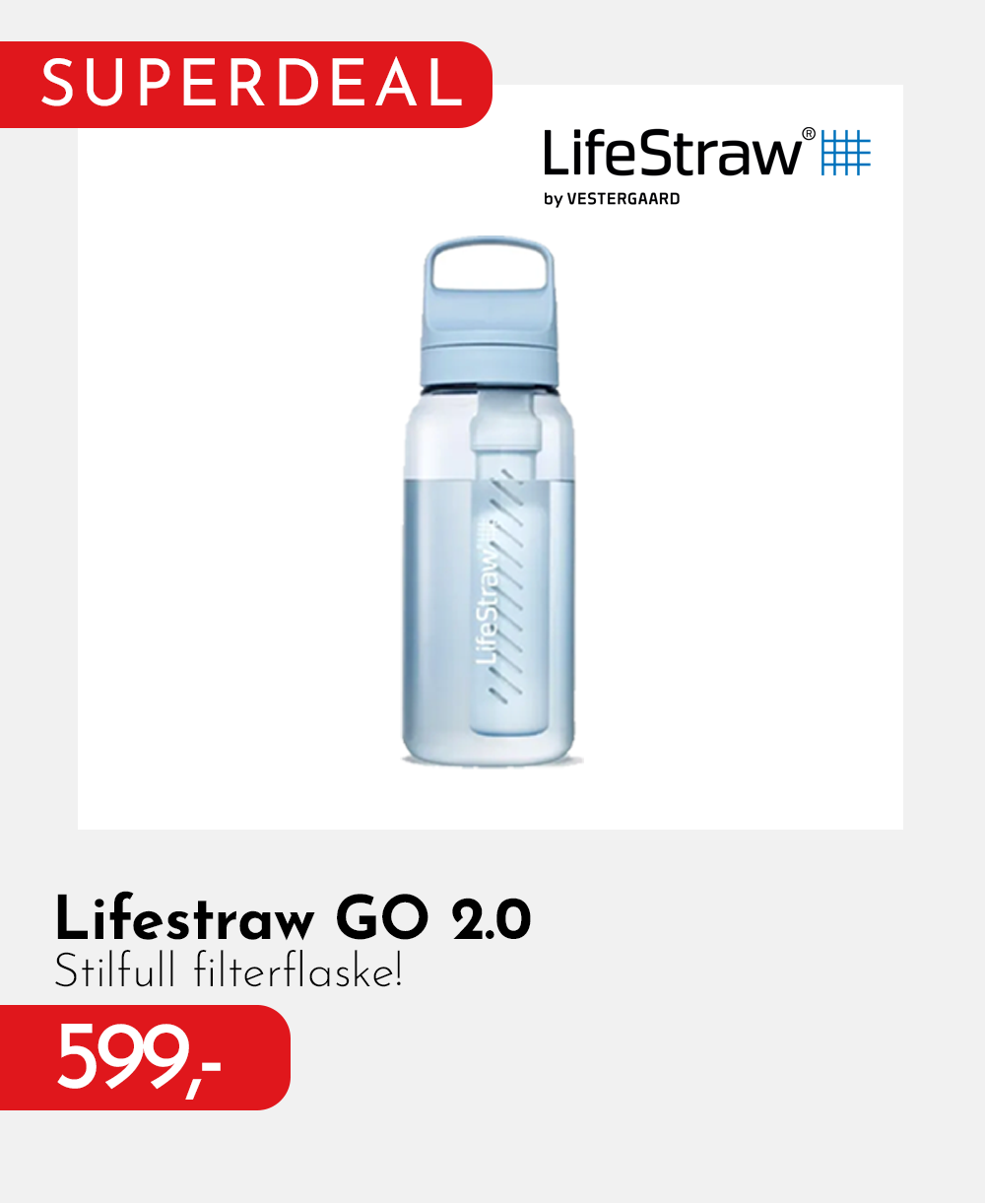Click the LifeStraw brand logo text
This screenshot has width=985, height=1204.
pos(674,154)
